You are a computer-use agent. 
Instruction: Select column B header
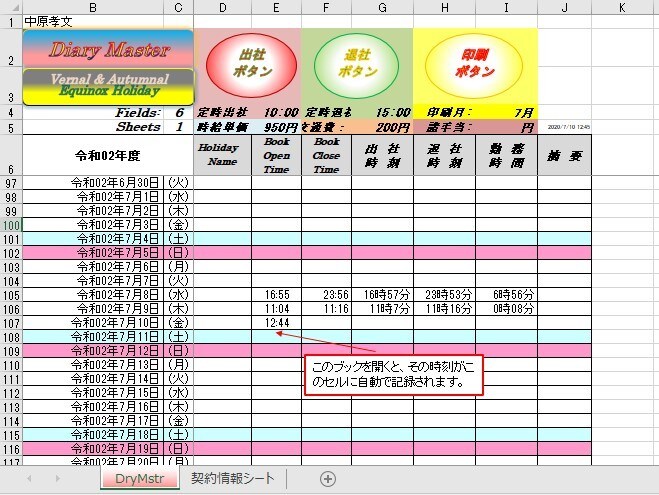click(93, 7)
